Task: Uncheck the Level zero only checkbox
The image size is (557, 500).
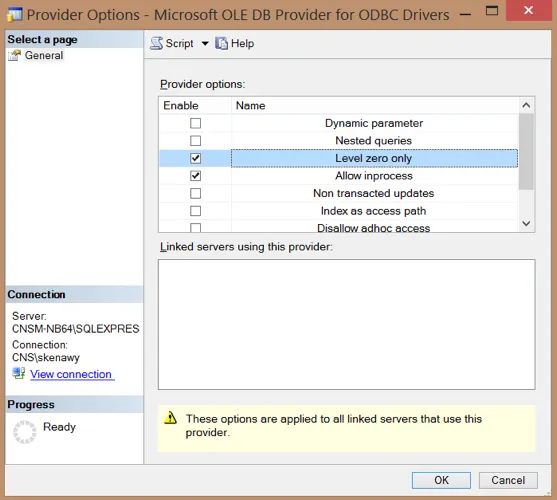Action: point(195,158)
